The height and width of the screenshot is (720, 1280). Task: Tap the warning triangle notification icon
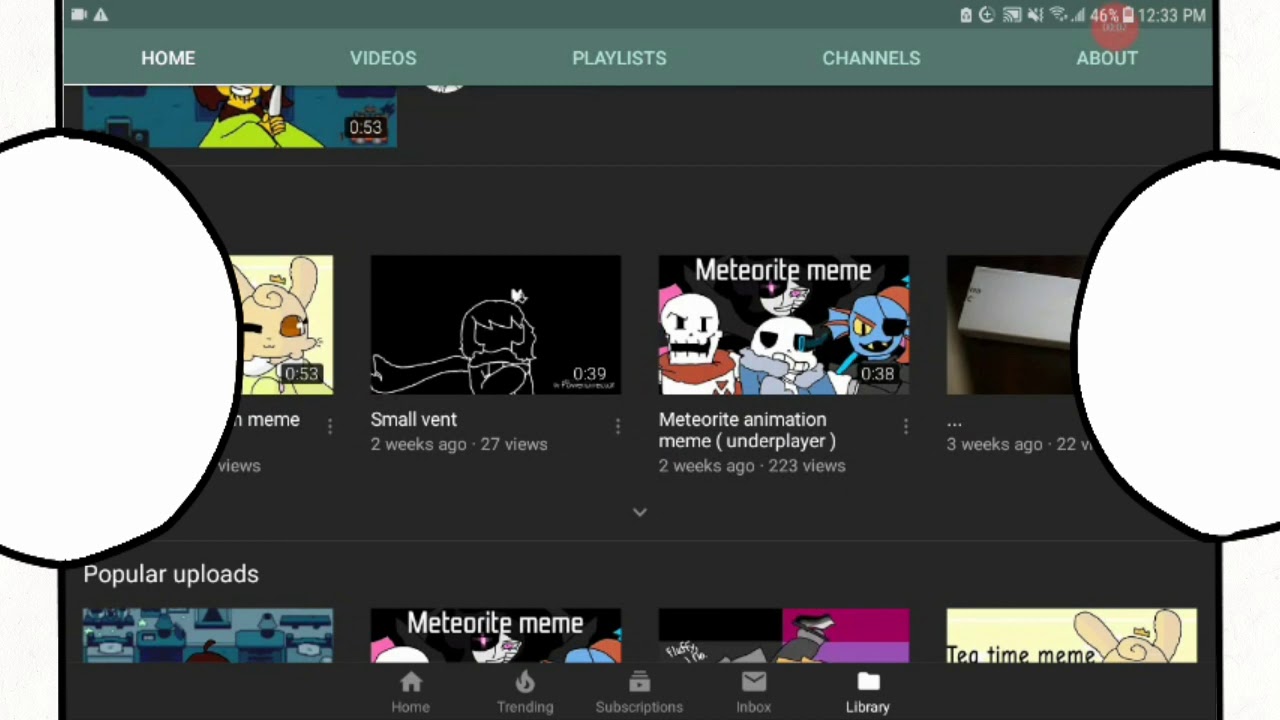(x=101, y=15)
